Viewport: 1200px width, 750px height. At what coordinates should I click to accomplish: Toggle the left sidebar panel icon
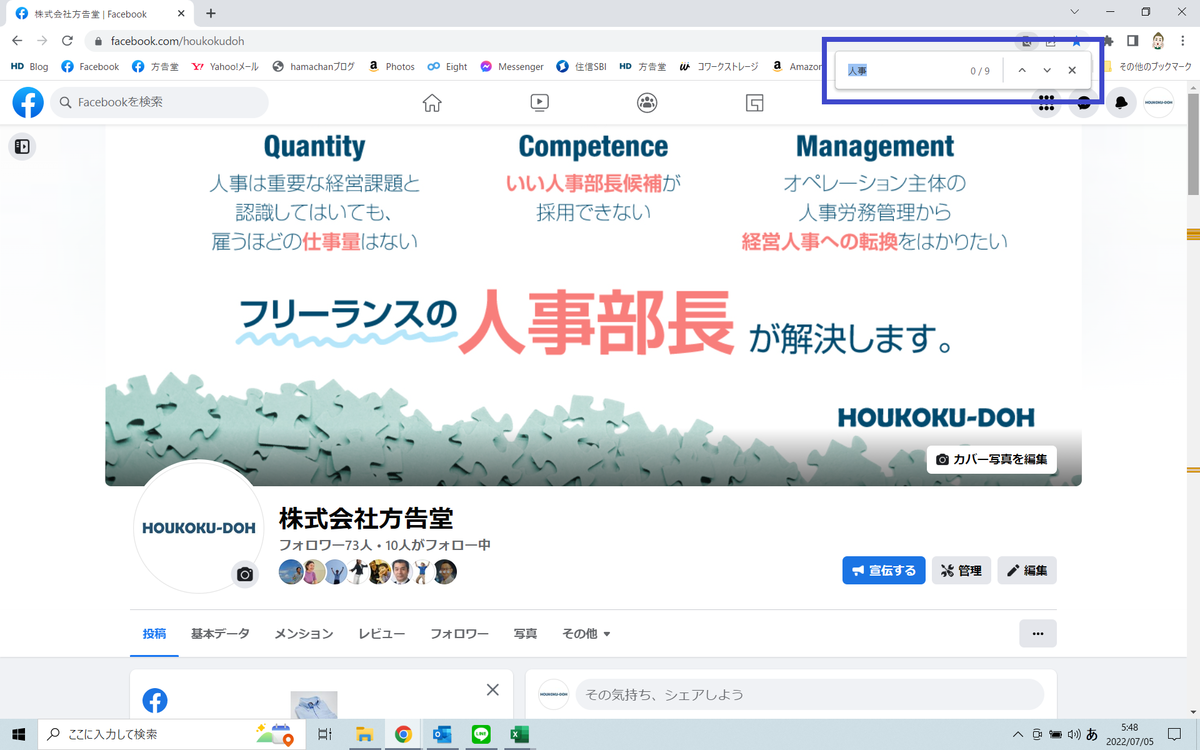pos(22,147)
